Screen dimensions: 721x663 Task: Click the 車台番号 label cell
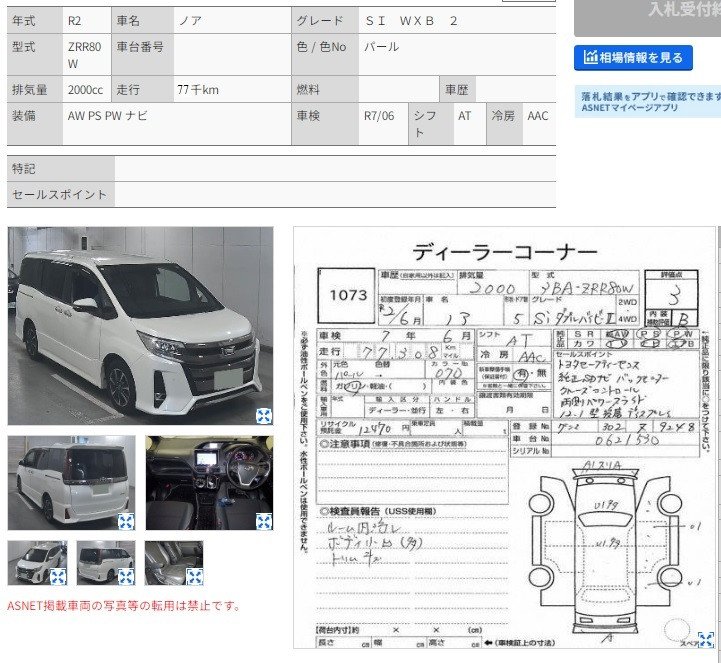142,55
